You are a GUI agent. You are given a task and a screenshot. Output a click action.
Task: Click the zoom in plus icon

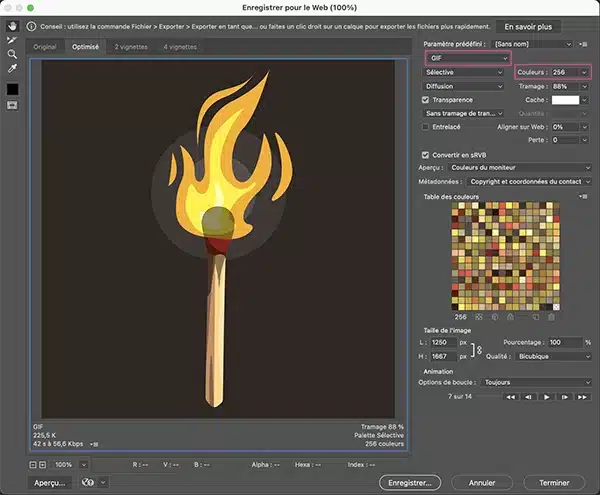[x=42, y=465]
